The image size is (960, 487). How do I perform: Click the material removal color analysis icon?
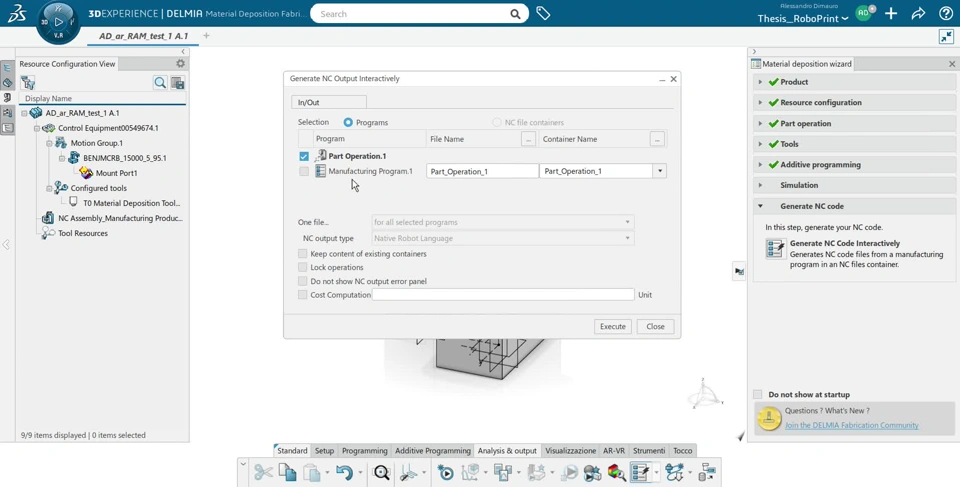[x=616, y=472]
